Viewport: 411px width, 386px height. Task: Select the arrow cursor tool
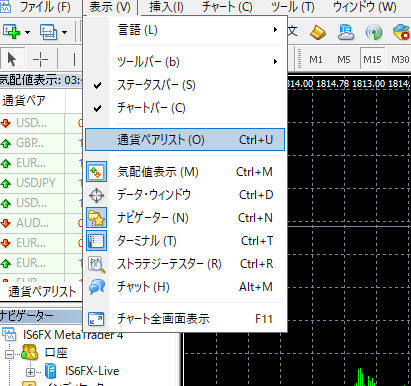[x=12, y=59]
